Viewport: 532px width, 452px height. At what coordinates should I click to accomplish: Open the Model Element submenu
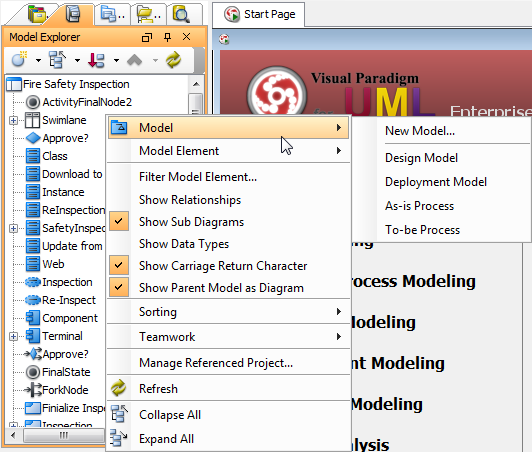click(x=228, y=151)
